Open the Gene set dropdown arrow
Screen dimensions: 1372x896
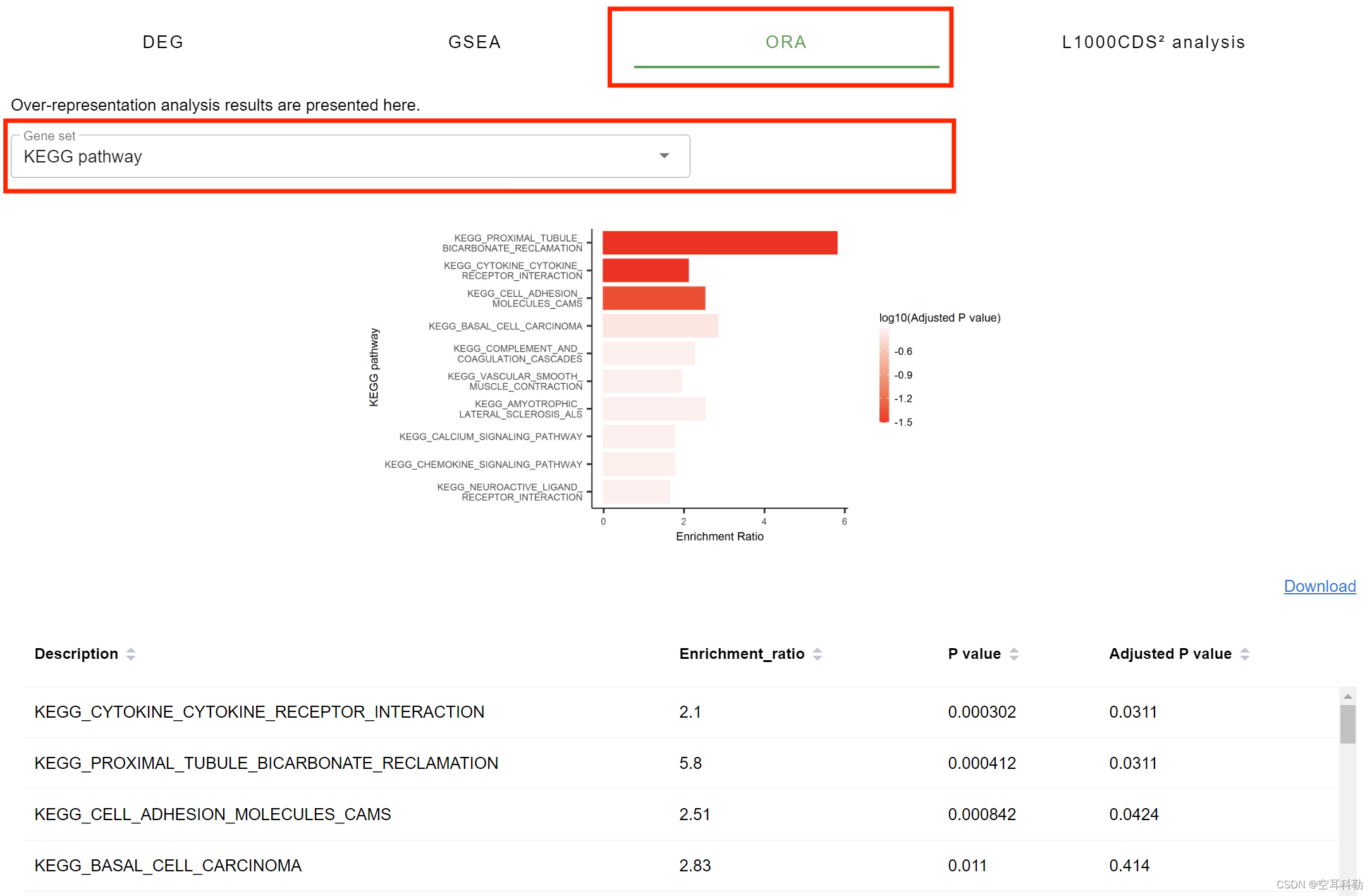664,156
